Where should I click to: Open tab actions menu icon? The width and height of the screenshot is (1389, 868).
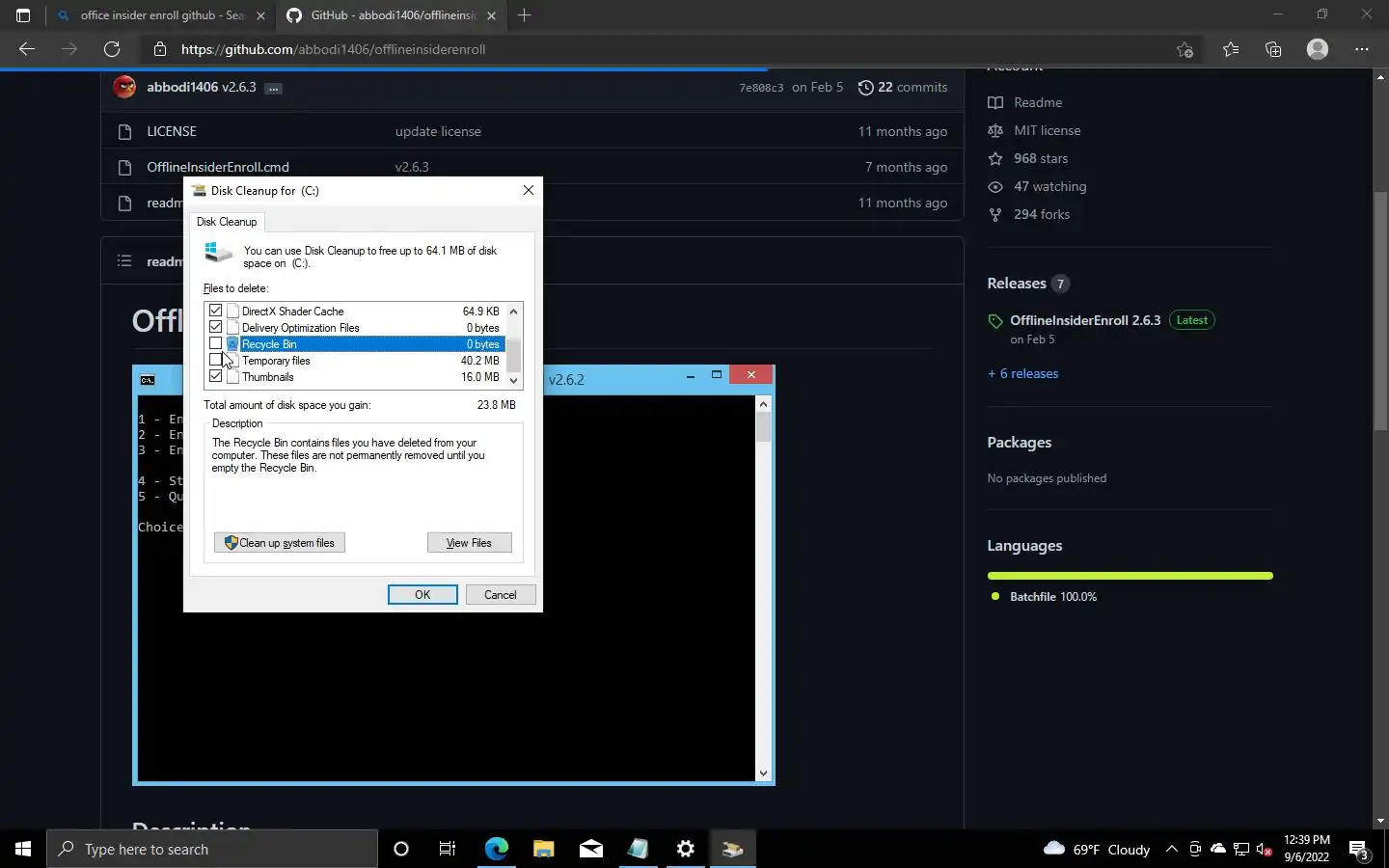[x=23, y=15]
